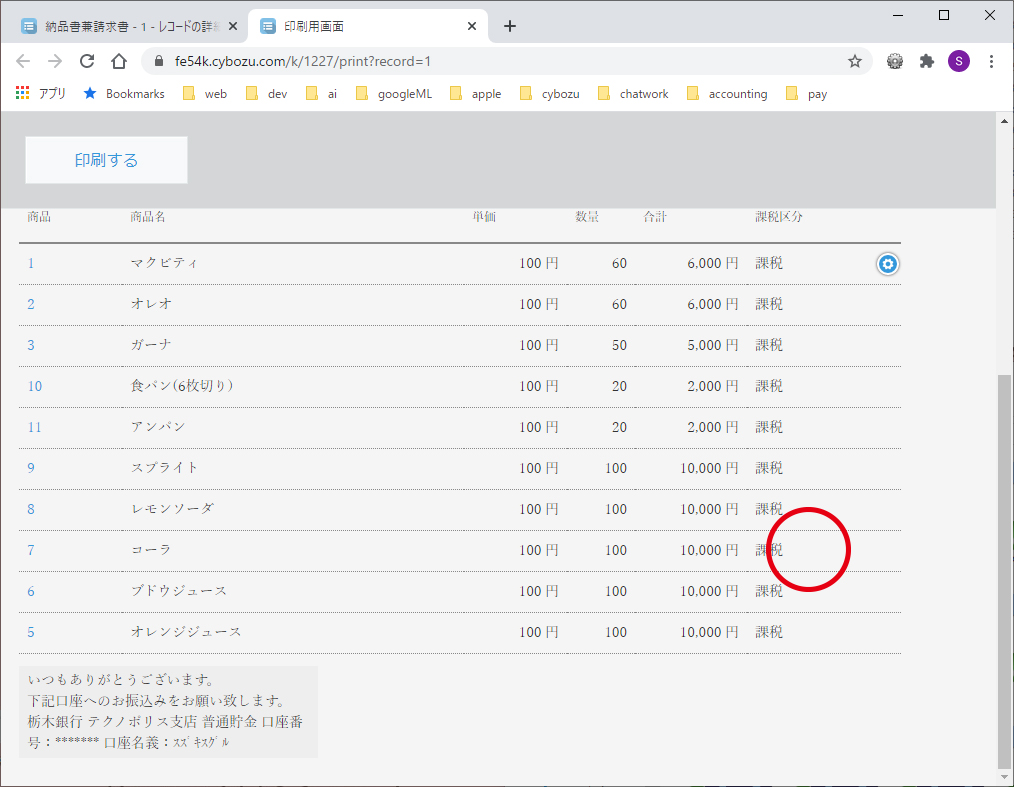1014x787 pixels.
Task: Click the blue gear icon in the マクビティ row
Action: pos(888,264)
